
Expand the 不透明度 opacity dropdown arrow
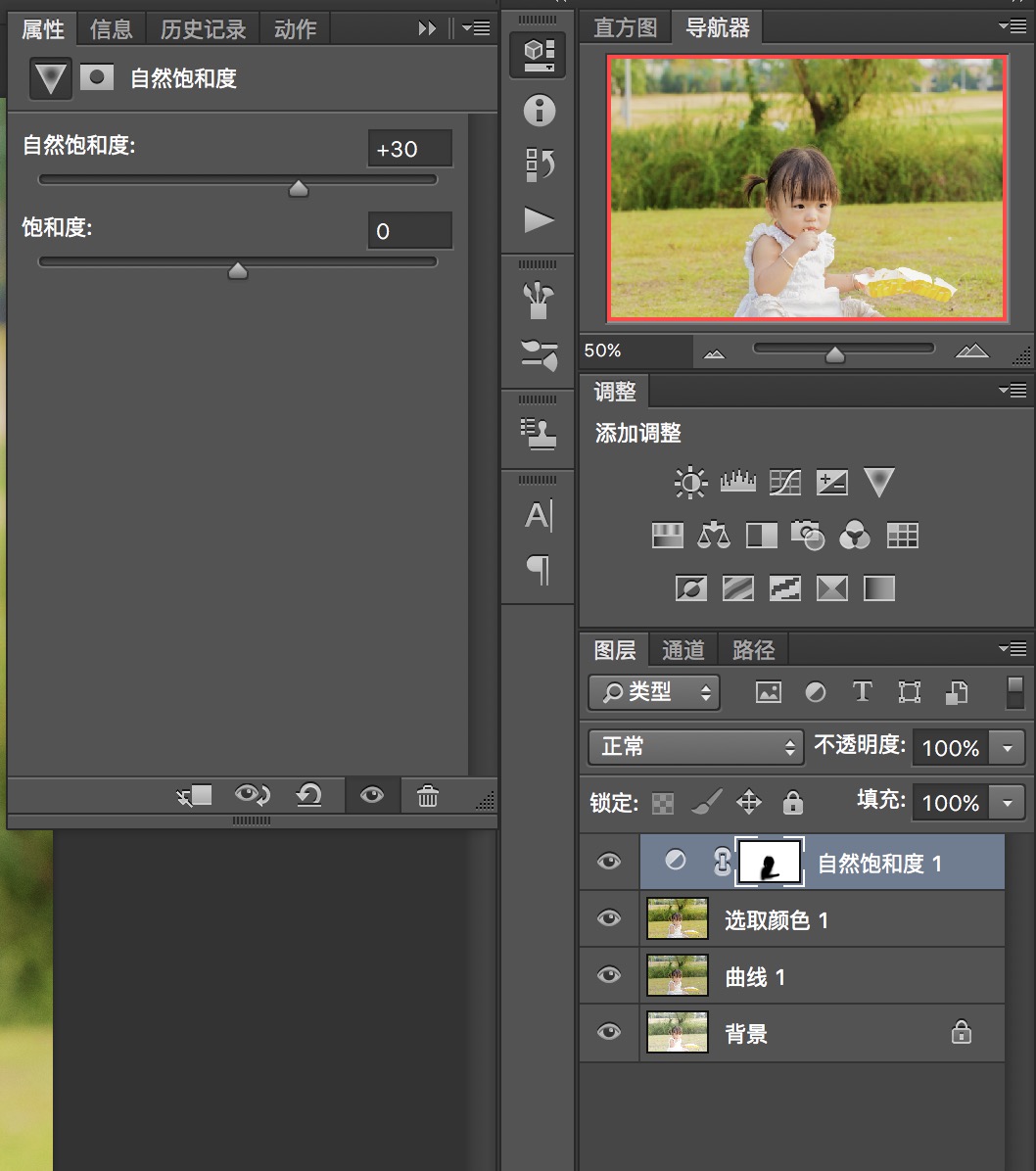[x=1008, y=748]
